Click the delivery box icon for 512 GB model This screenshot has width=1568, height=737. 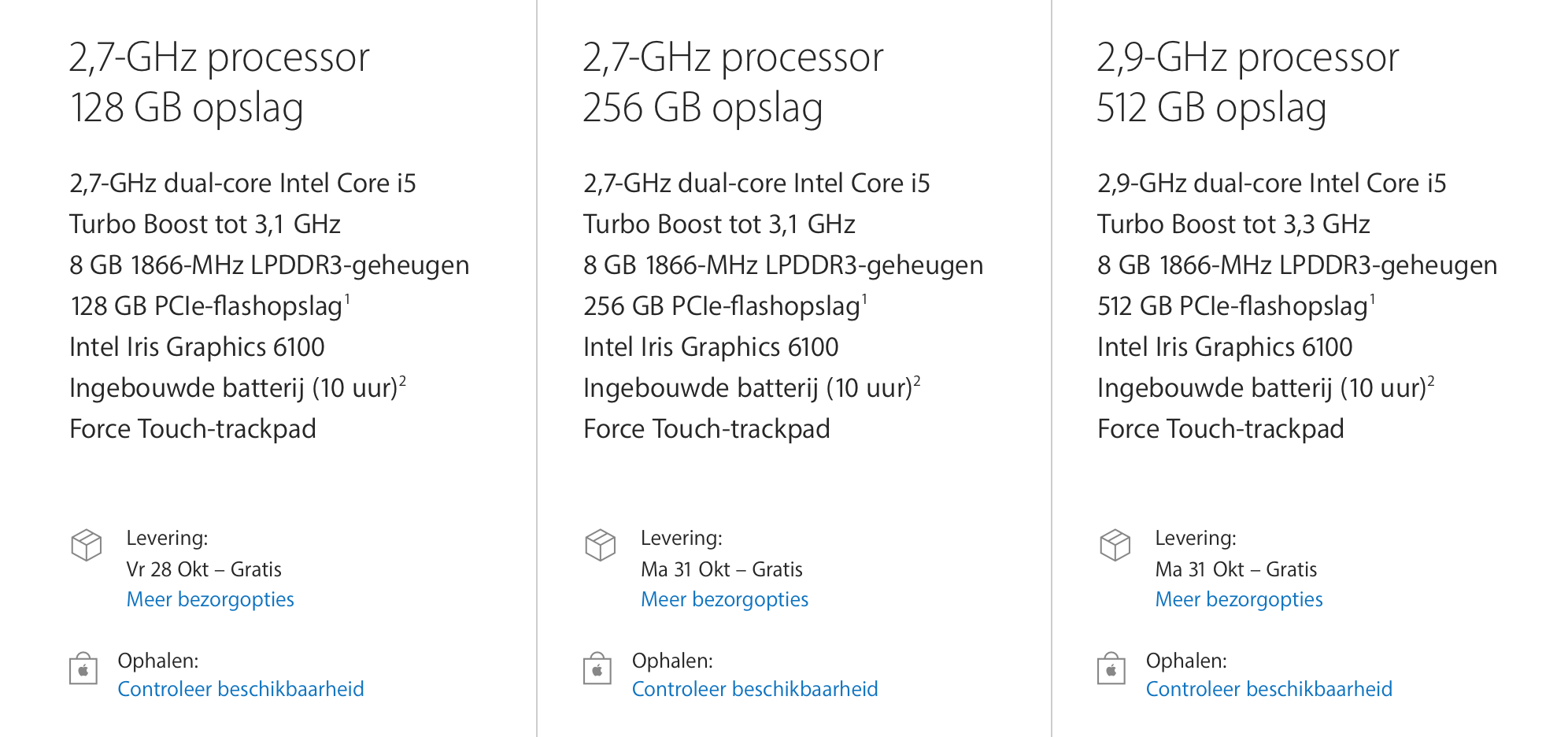click(1115, 545)
